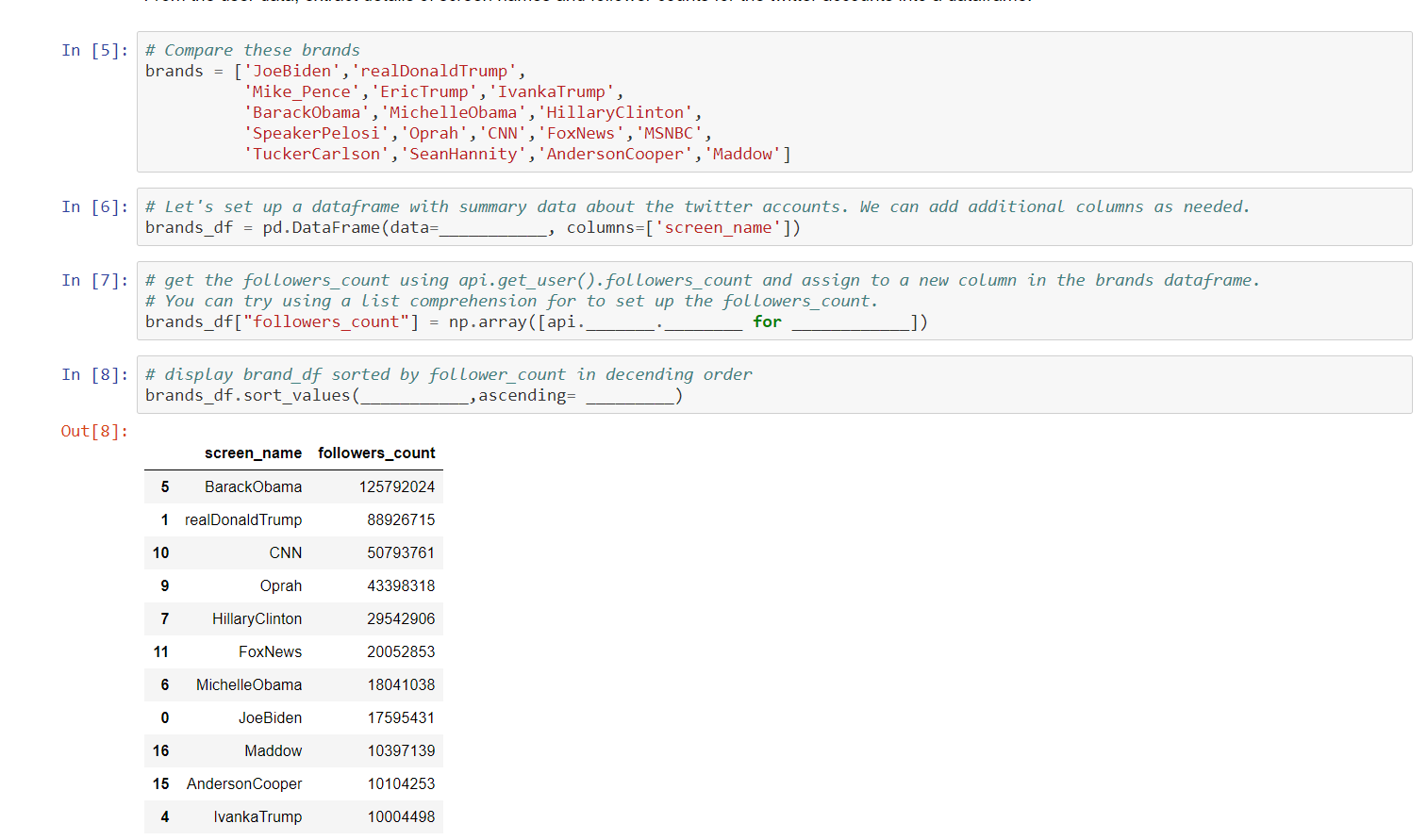Click the 'Mike_Pence' string in the brands code
Viewport: 1427px width, 840px height.
click(302, 91)
